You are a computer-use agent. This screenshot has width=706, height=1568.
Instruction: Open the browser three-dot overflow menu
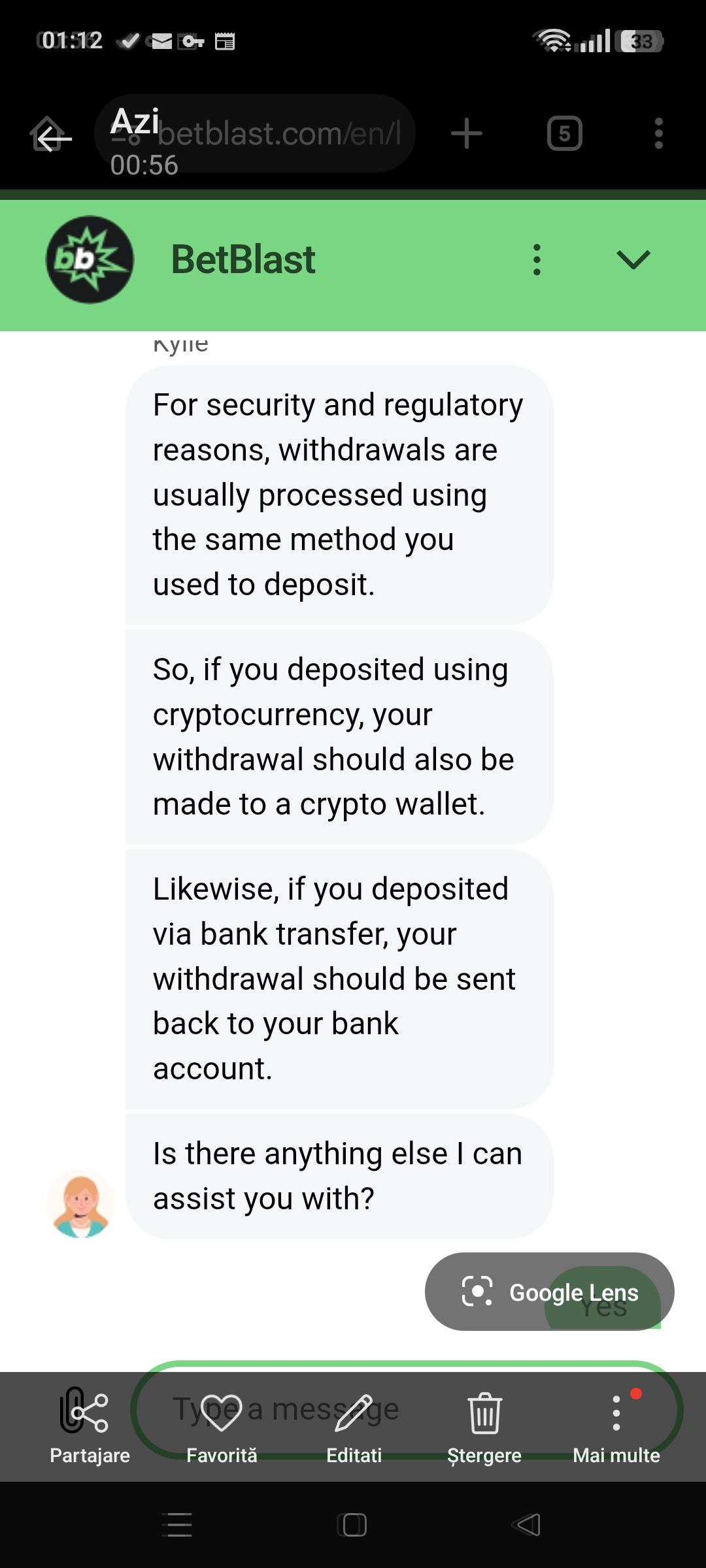click(659, 134)
